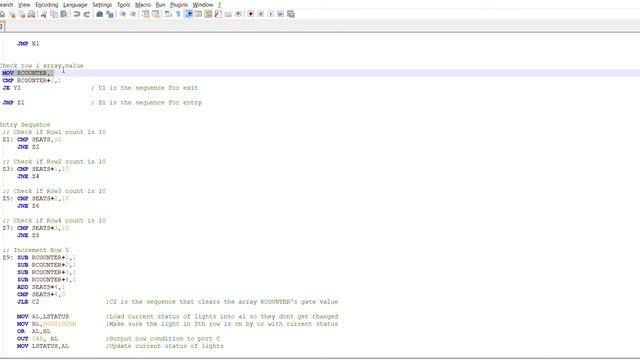Click the 'JNE Z4' instruction
This screenshot has width=640, height=360.
28,176
